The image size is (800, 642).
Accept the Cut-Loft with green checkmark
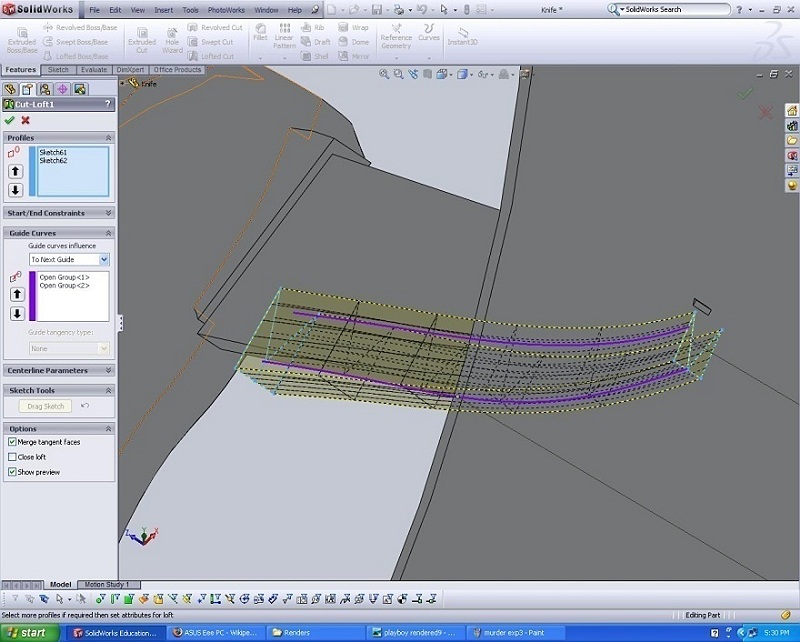pyautogui.click(x=10, y=120)
